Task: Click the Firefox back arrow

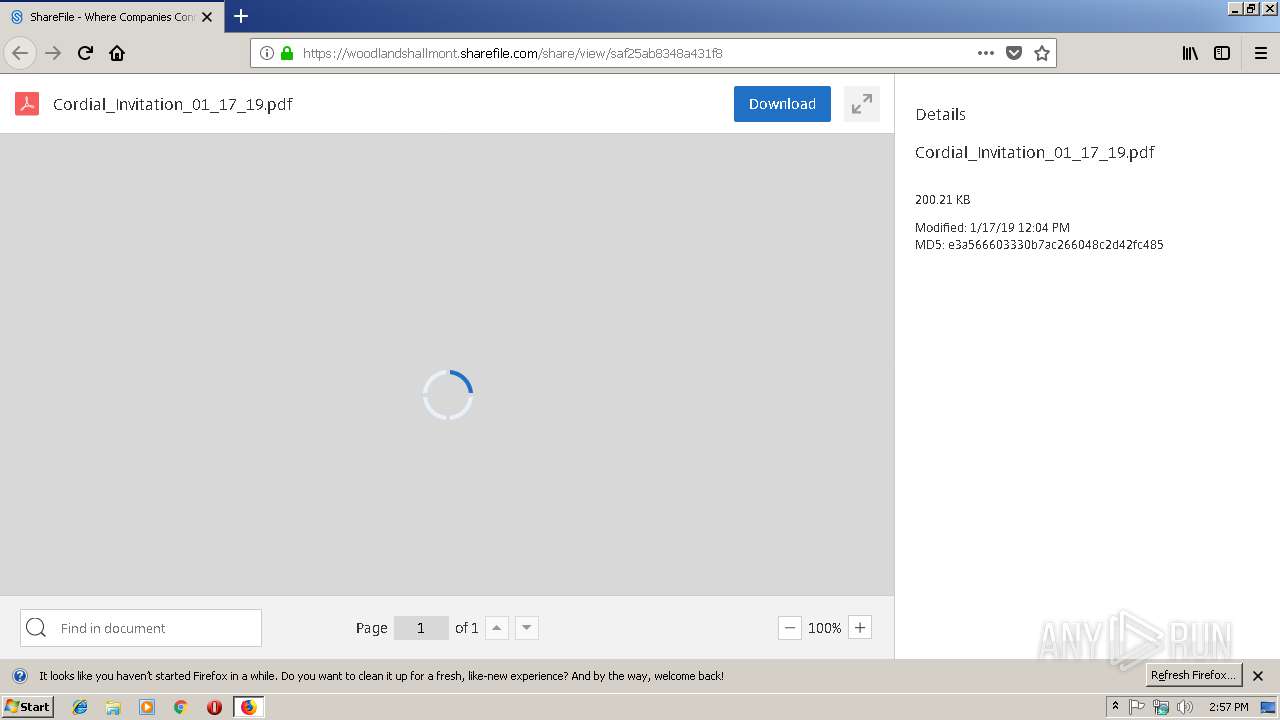Action: (x=20, y=53)
